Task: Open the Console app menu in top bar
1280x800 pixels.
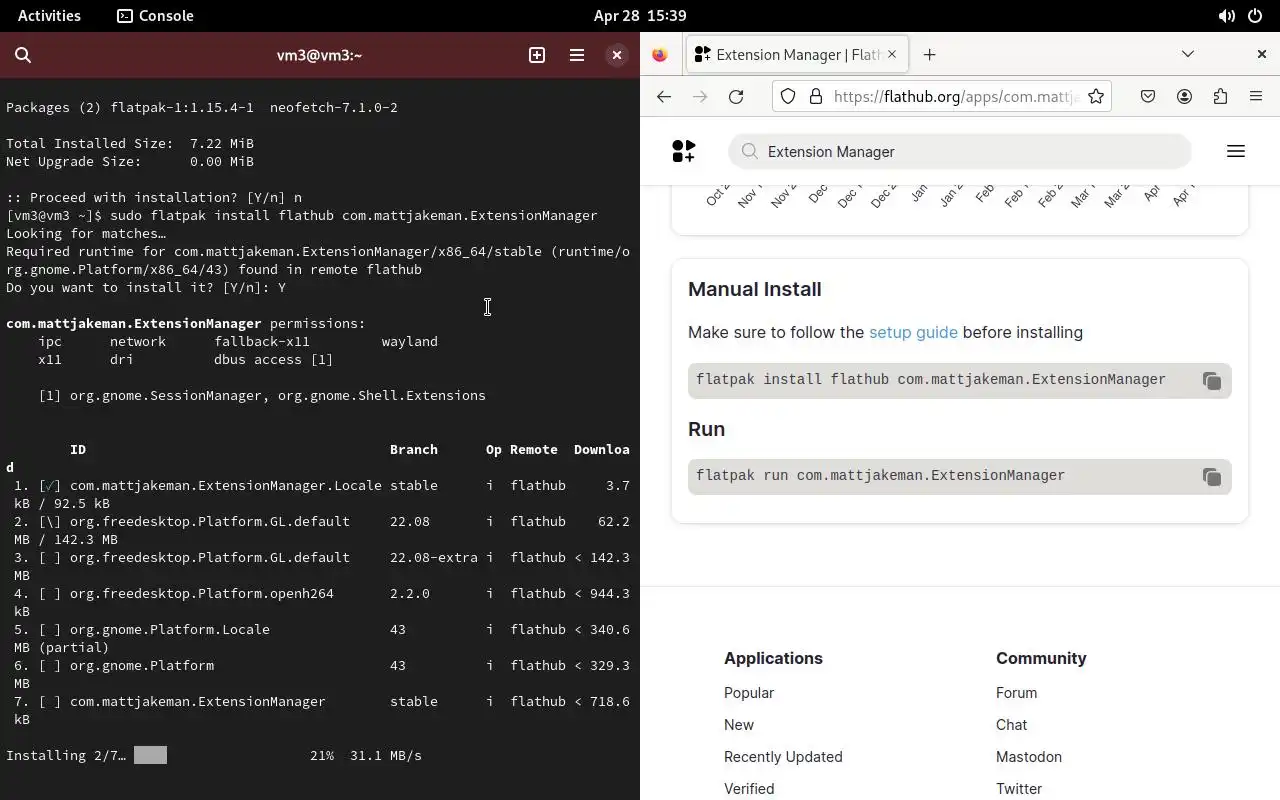Action: coord(155,15)
